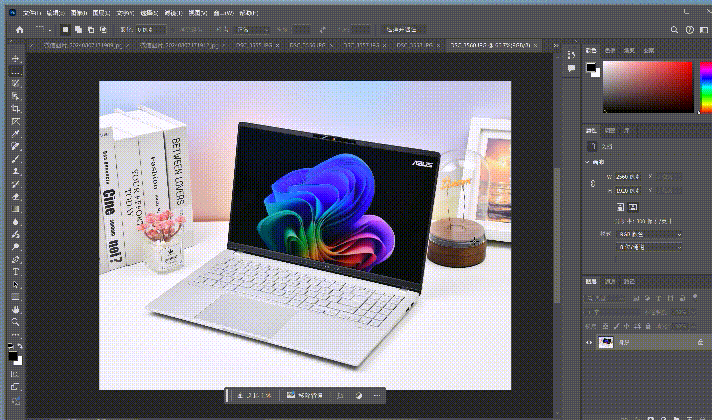Click Remove Background in contextual task bar

(x=305, y=395)
